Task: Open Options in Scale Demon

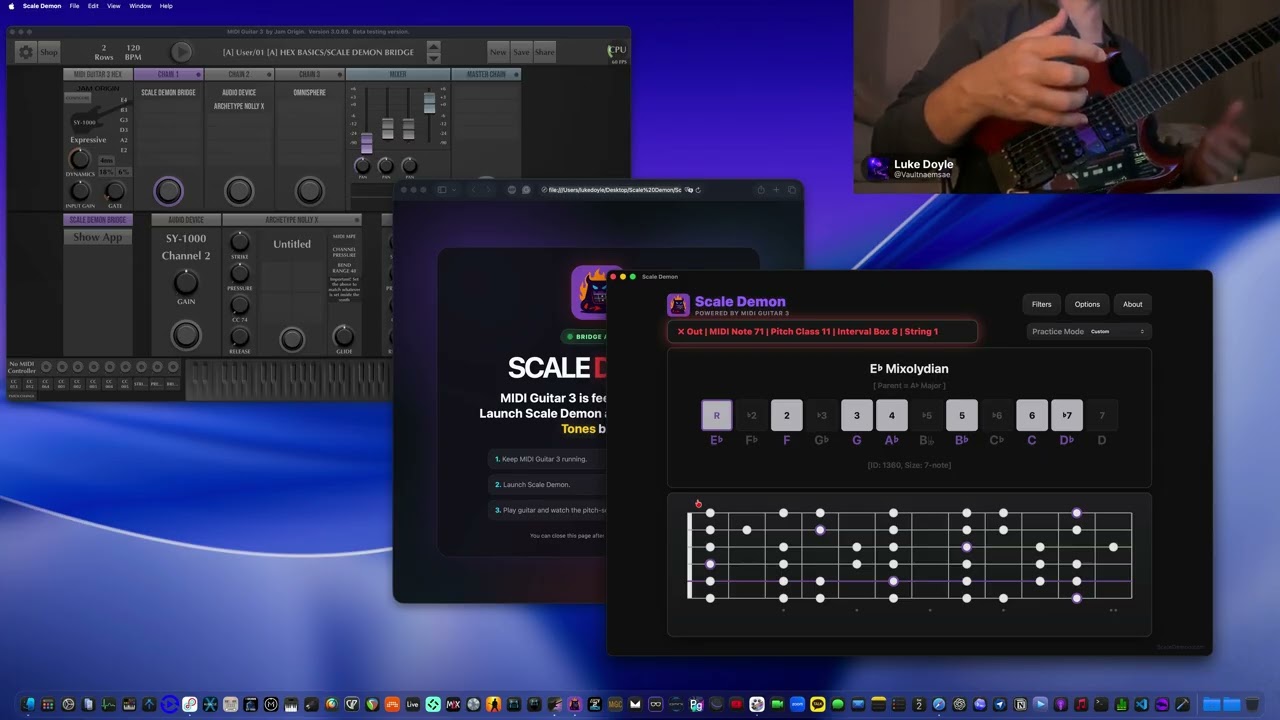Action: [x=1087, y=304]
